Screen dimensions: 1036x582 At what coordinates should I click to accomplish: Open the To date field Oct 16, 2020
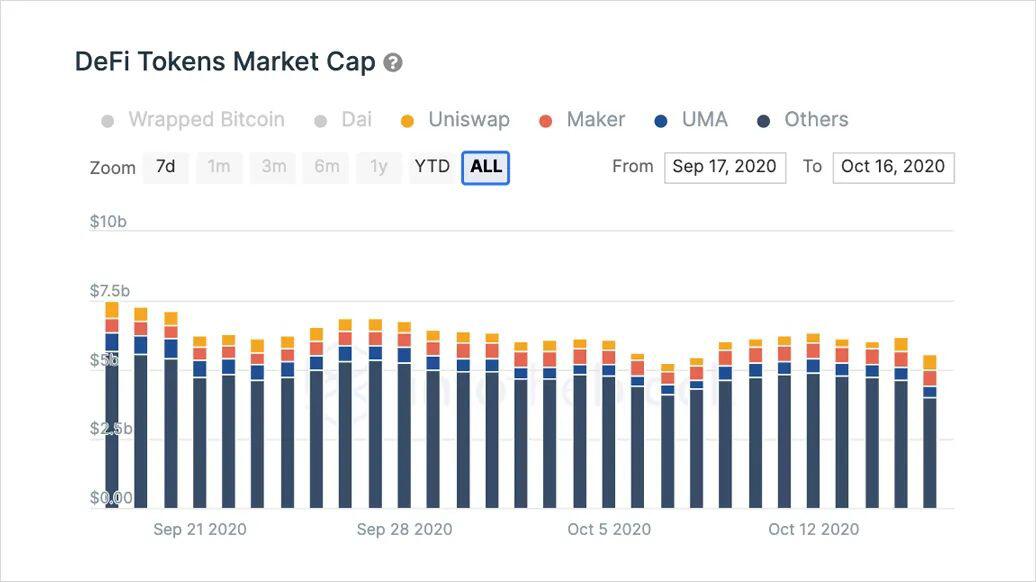[x=893, y=168]
